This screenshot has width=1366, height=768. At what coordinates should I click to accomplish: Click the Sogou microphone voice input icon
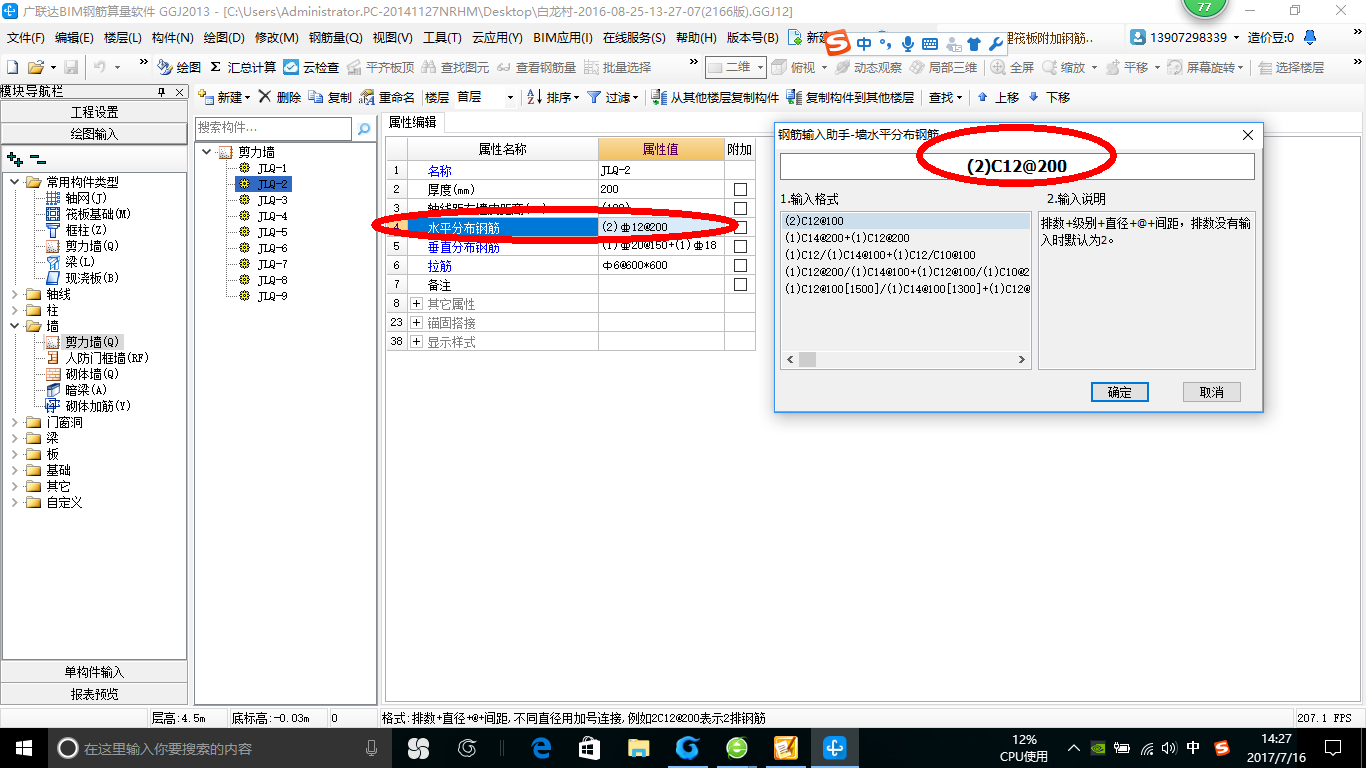coord(908,44)
